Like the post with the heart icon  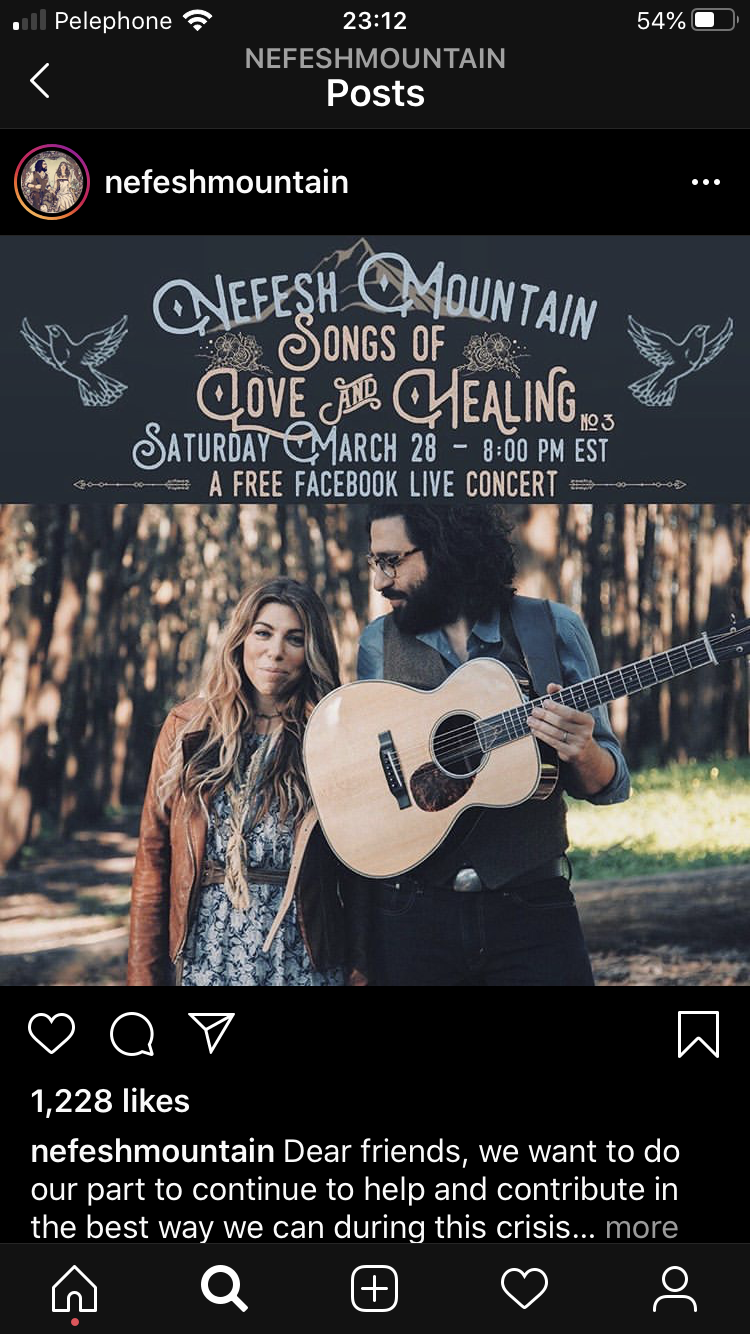[51, 1034]
